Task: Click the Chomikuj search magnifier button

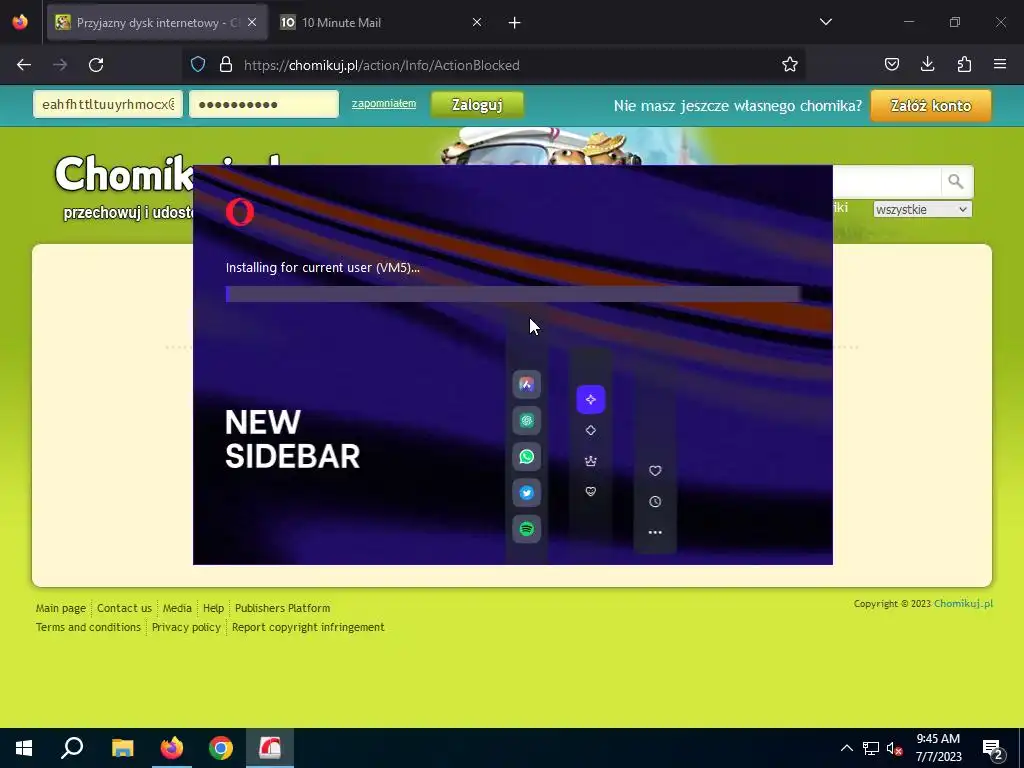Action: (x=956, y=182)
